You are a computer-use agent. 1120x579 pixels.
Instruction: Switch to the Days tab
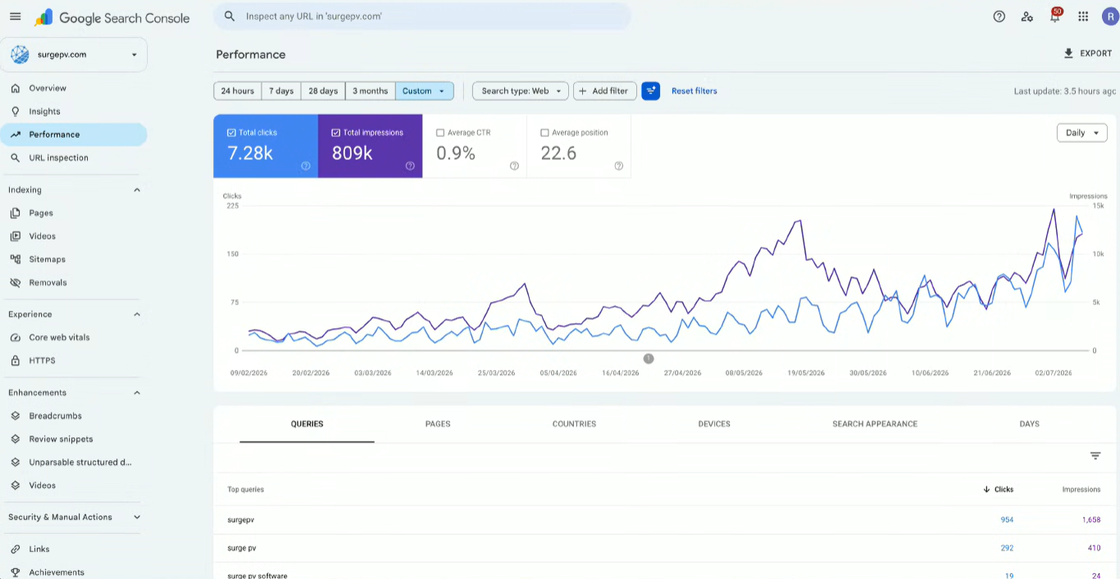pos(1029,424)
